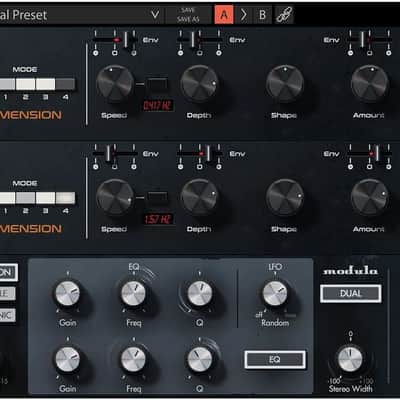
Task: Click Freq knob in the upper EQ row
Action: (x=134, y=294)
